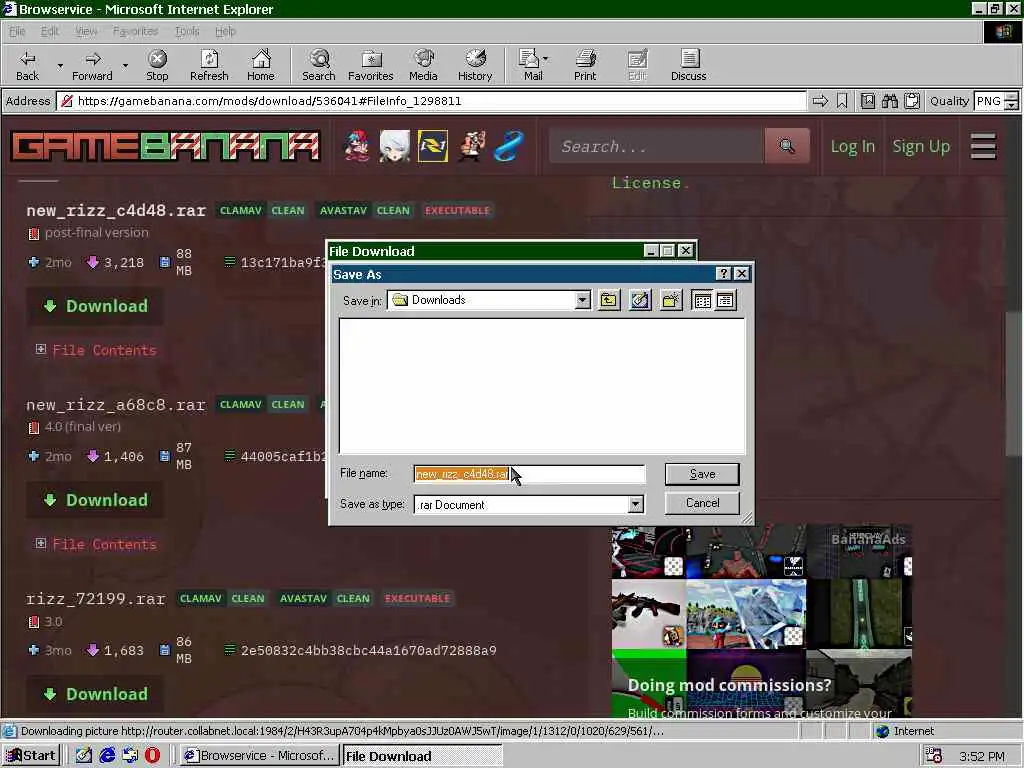Switch to List view in Save As
The width and height of the screenshot is (1024, 768).
coord(702,300)
